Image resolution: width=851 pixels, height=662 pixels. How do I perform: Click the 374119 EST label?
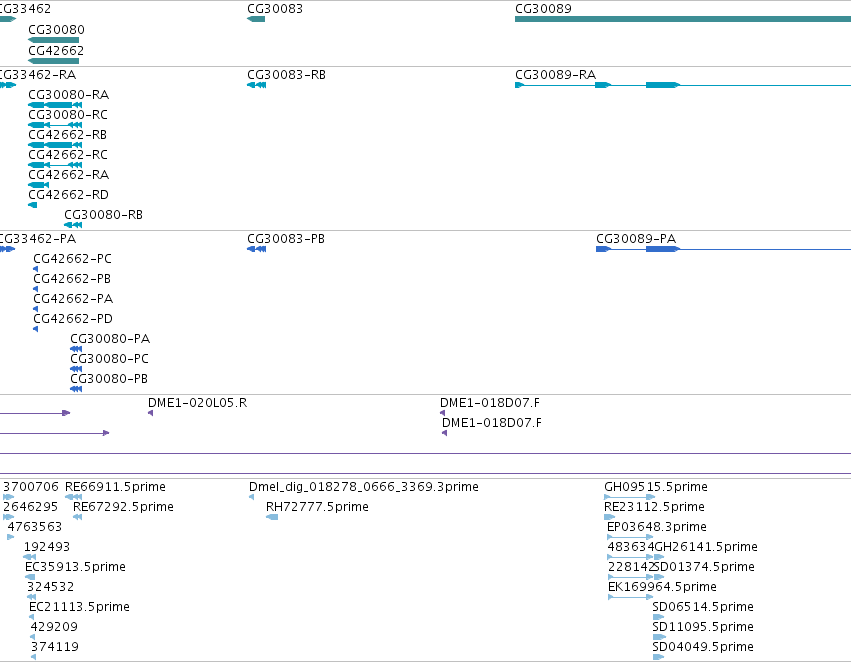tap(55, 647)
